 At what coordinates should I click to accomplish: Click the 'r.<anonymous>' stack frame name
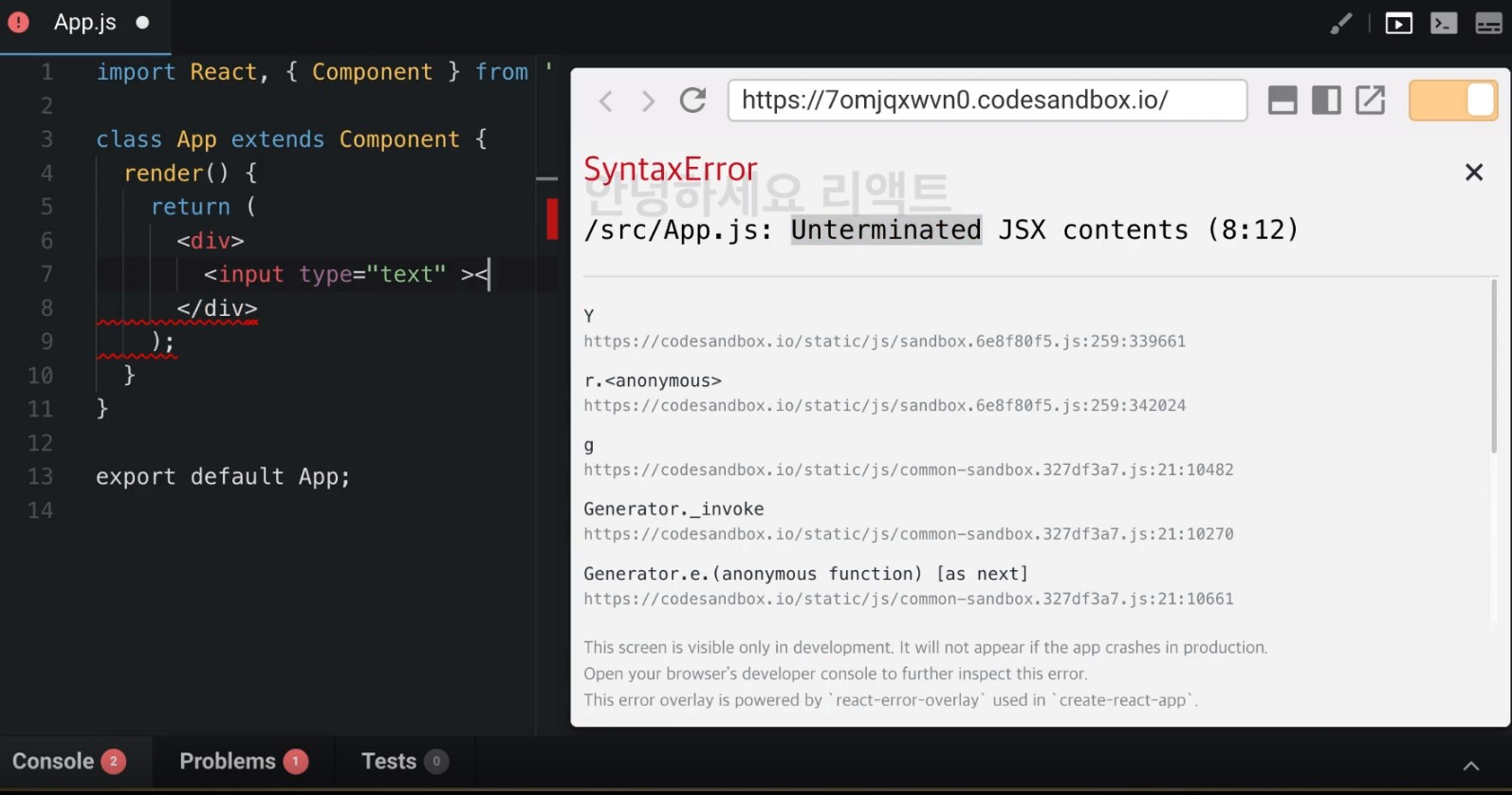coord(653,380)
